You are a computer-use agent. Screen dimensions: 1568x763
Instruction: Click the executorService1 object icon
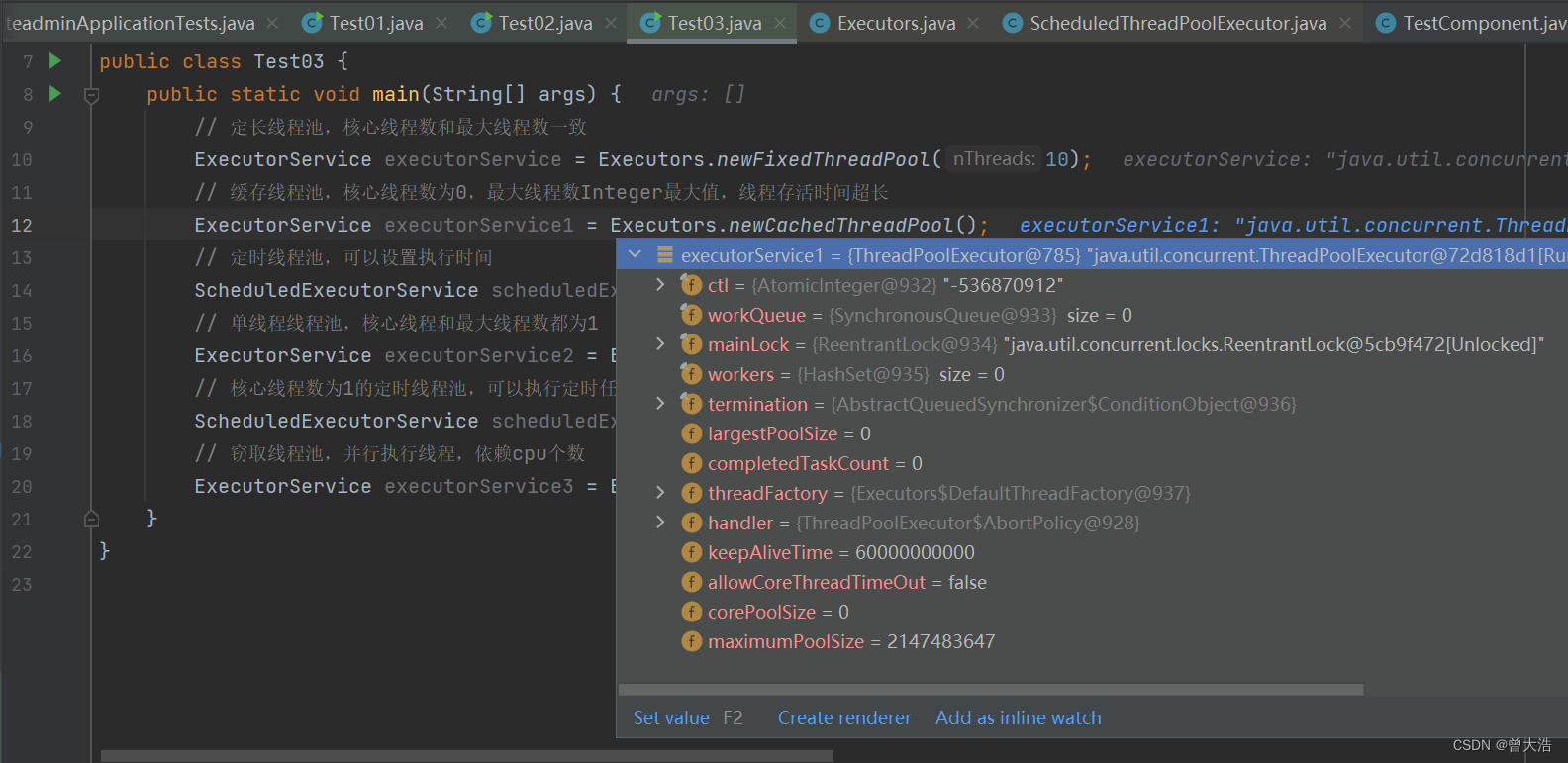665,255
